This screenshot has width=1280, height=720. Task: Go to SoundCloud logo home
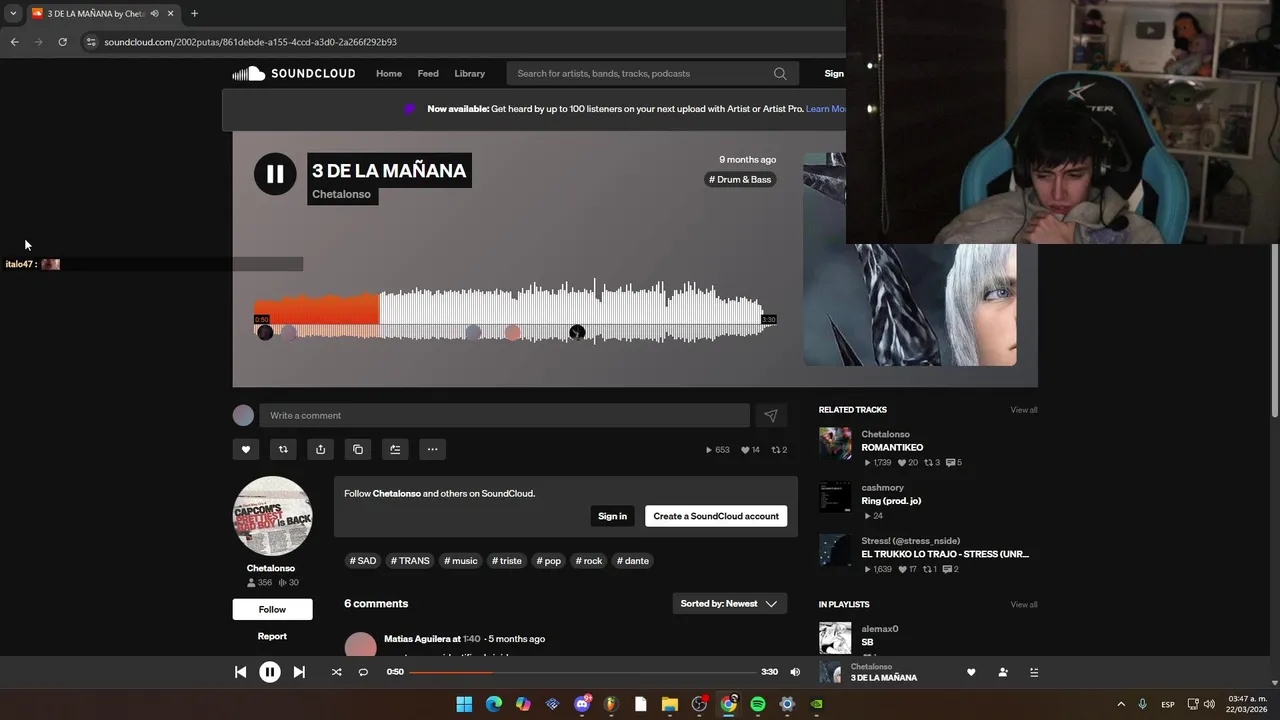pos(294,73)
